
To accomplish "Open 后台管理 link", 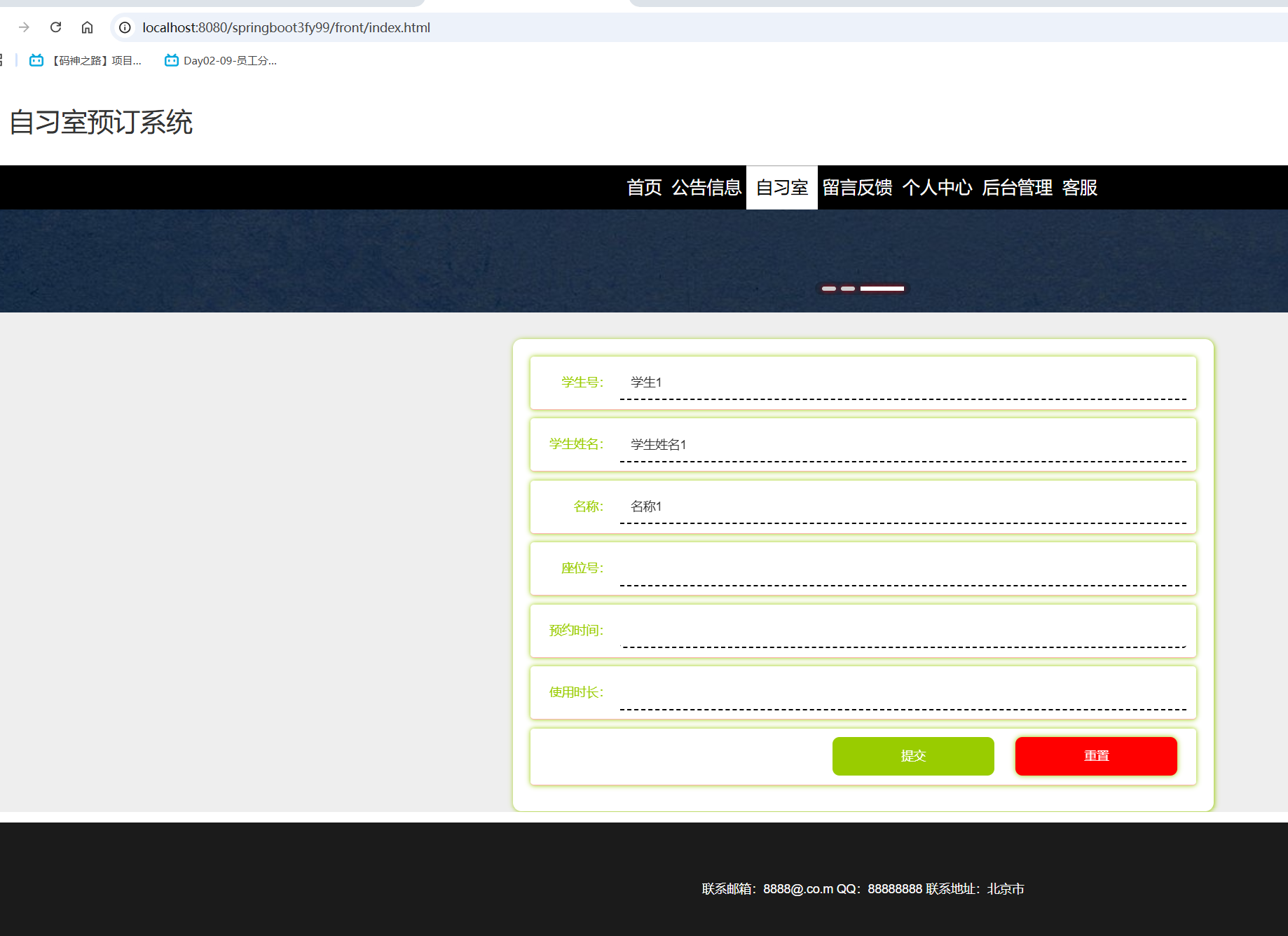I will click(x=1017, y=188).
